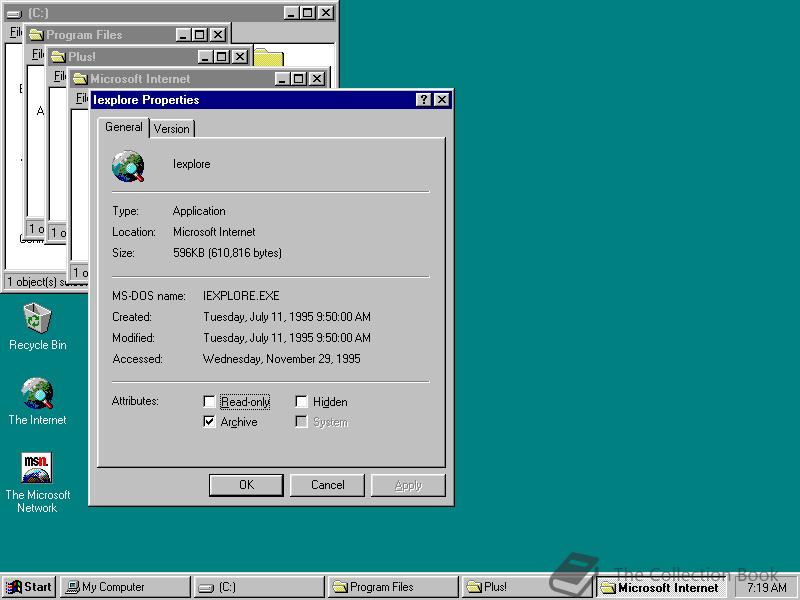Maximize the Microsoft Internet window

click(299, 79)
